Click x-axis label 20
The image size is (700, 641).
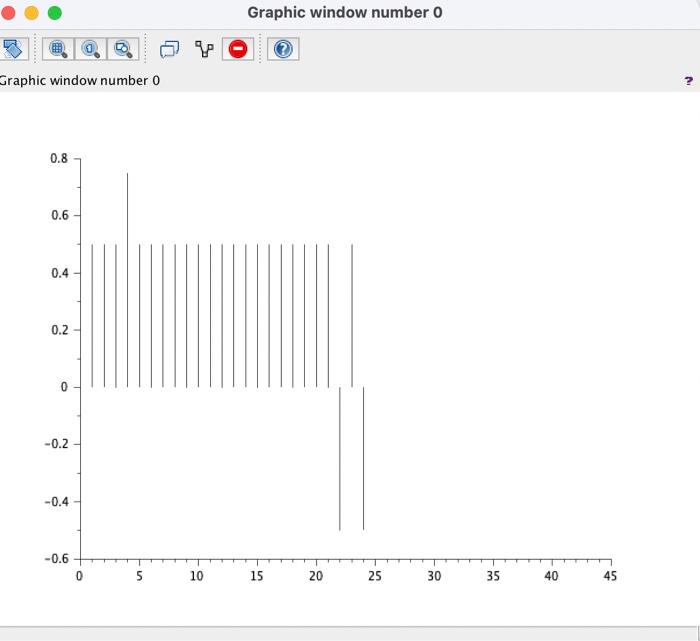(x=316, y=576)
